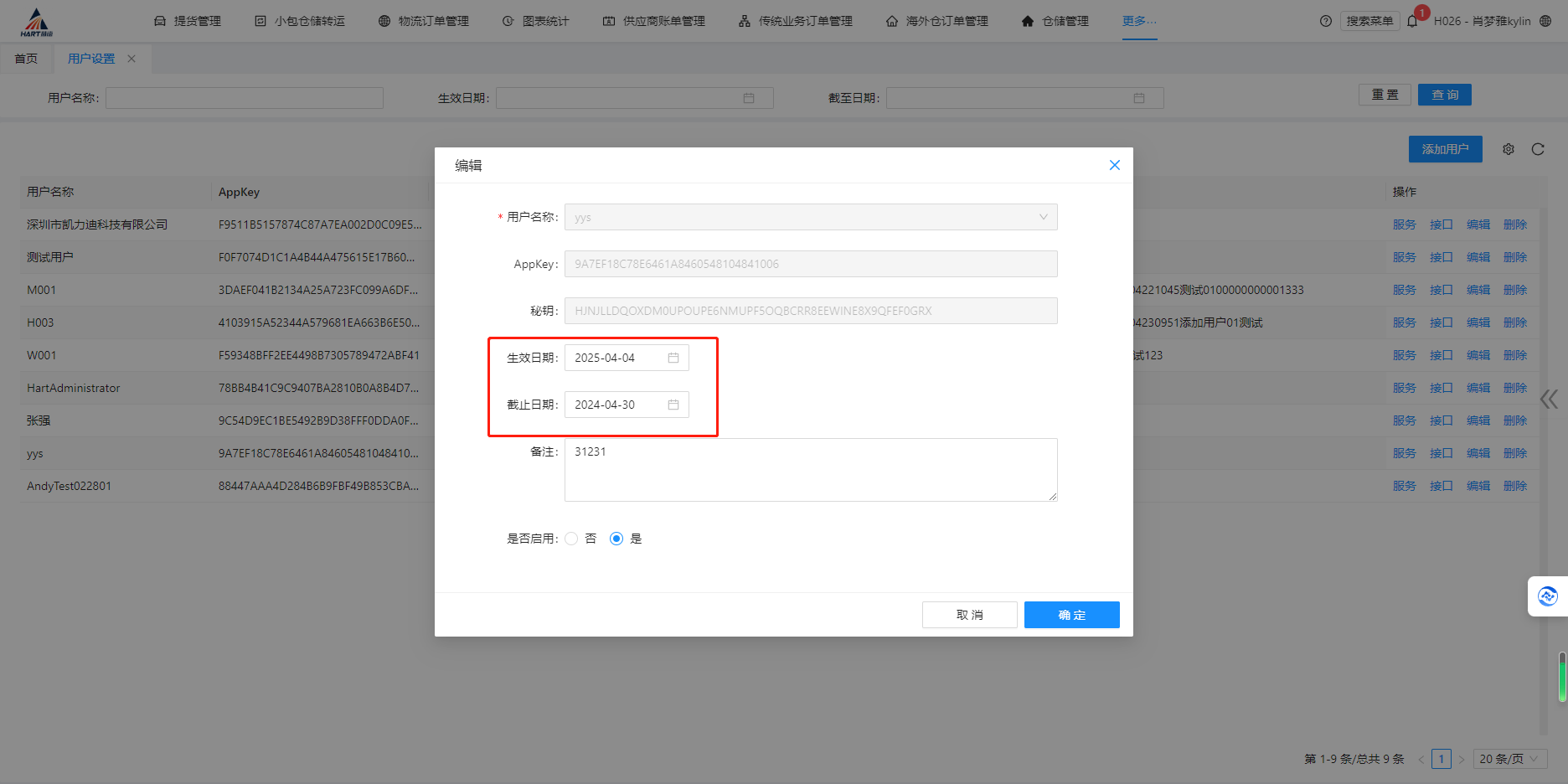Screen dimensions: 1568x784
Task: Expand the 更多 navigation menu
Action: (x=1139, y=21)
